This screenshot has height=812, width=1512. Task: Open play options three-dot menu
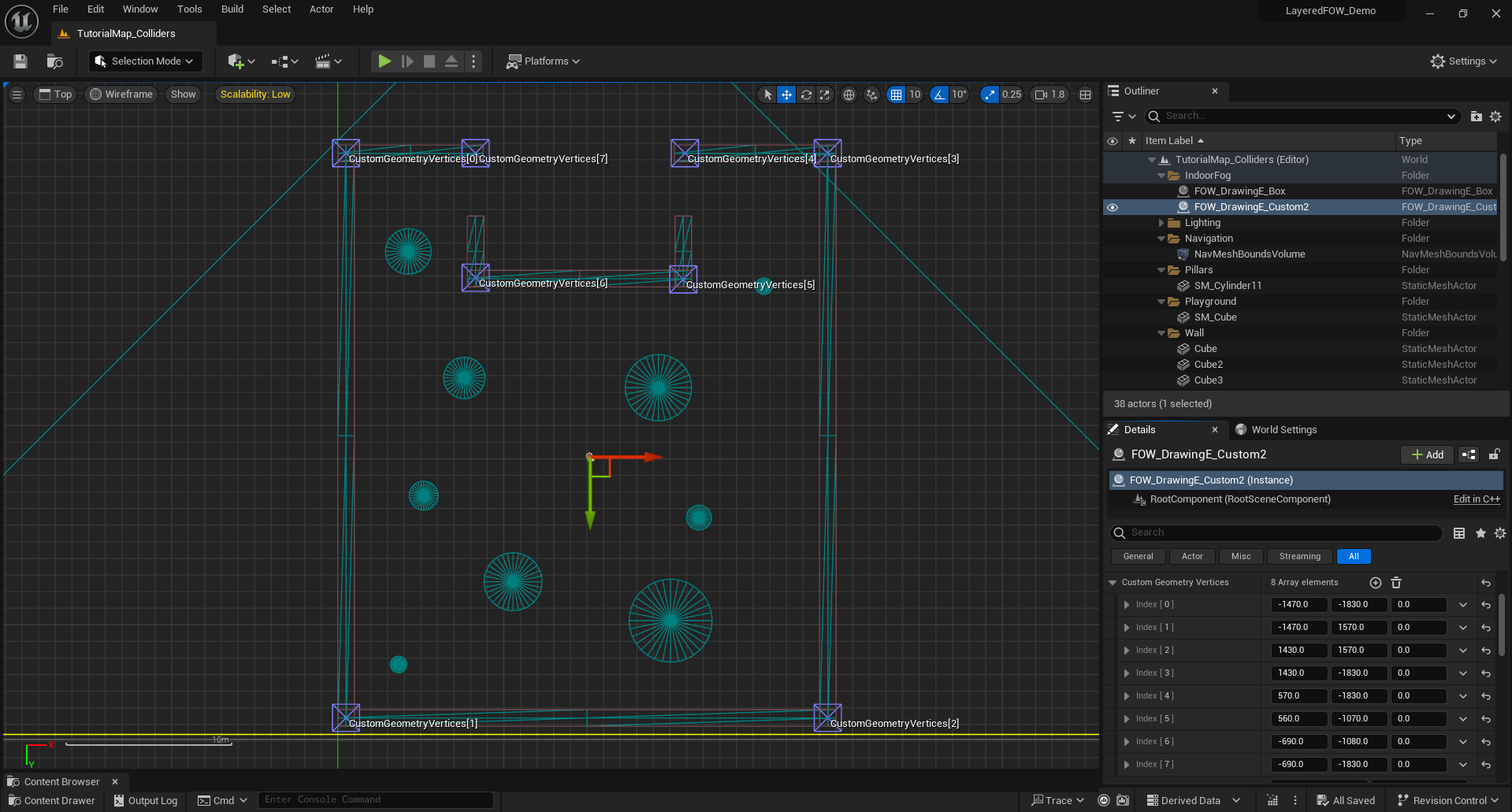pyautogui.click(x=474, y=61)
